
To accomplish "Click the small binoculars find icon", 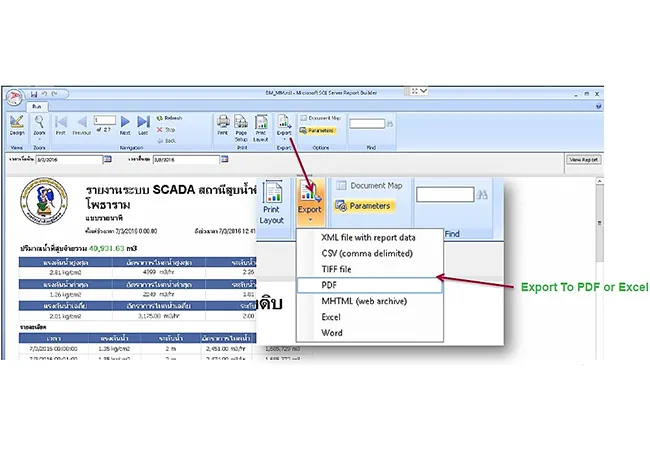I will [x=390, y=123].
